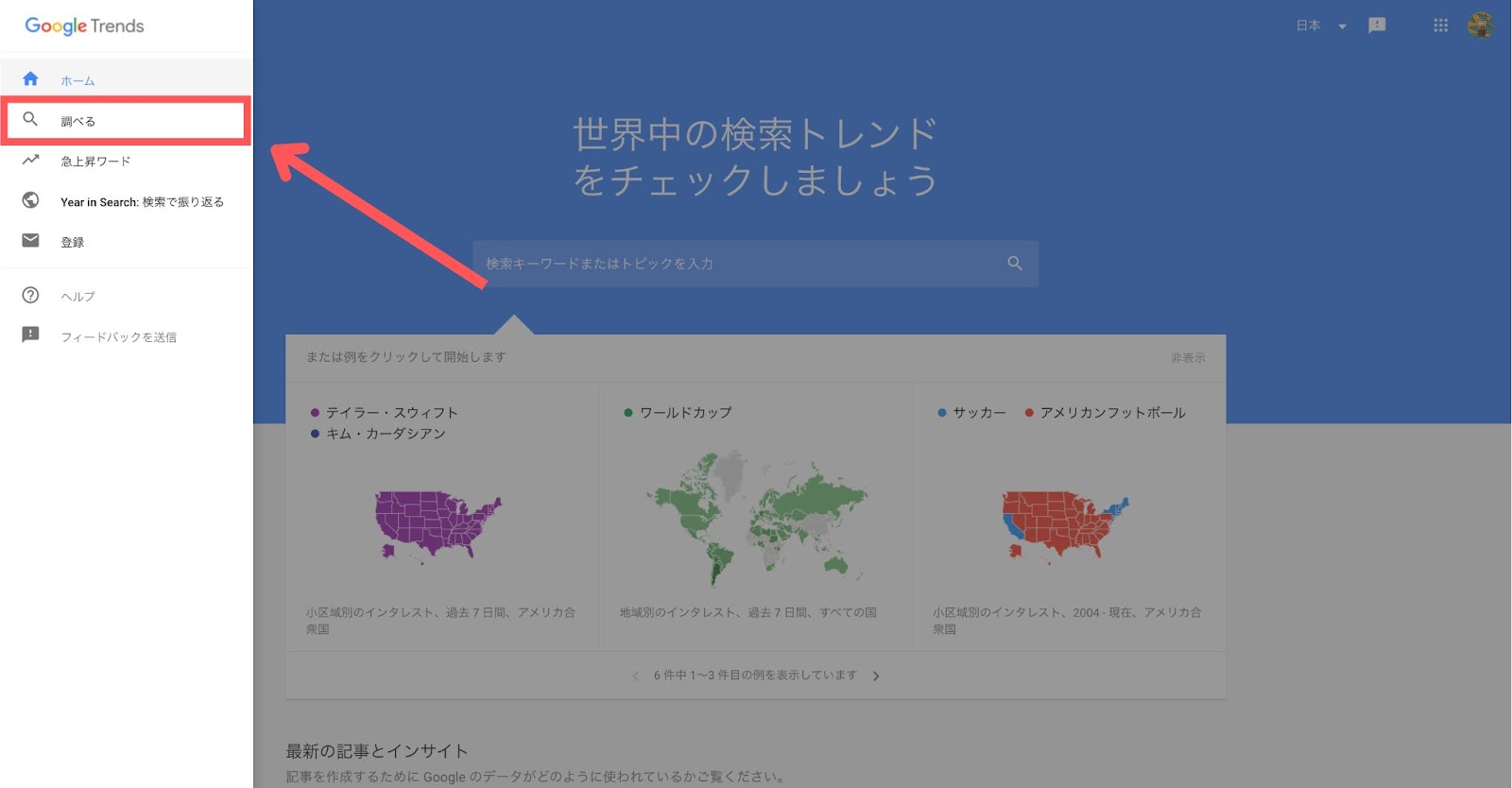Viewport: 1512px width, 788px height.
Task: Open テイラー・スウィフト example
Action: [x=391, y=413]
